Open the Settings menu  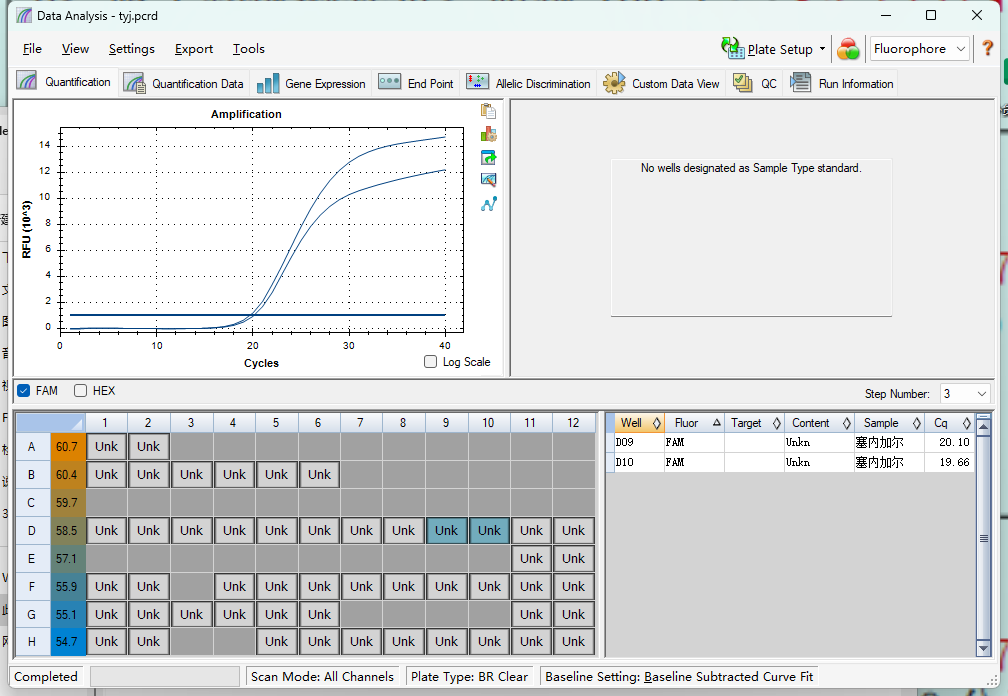point(132,49)
